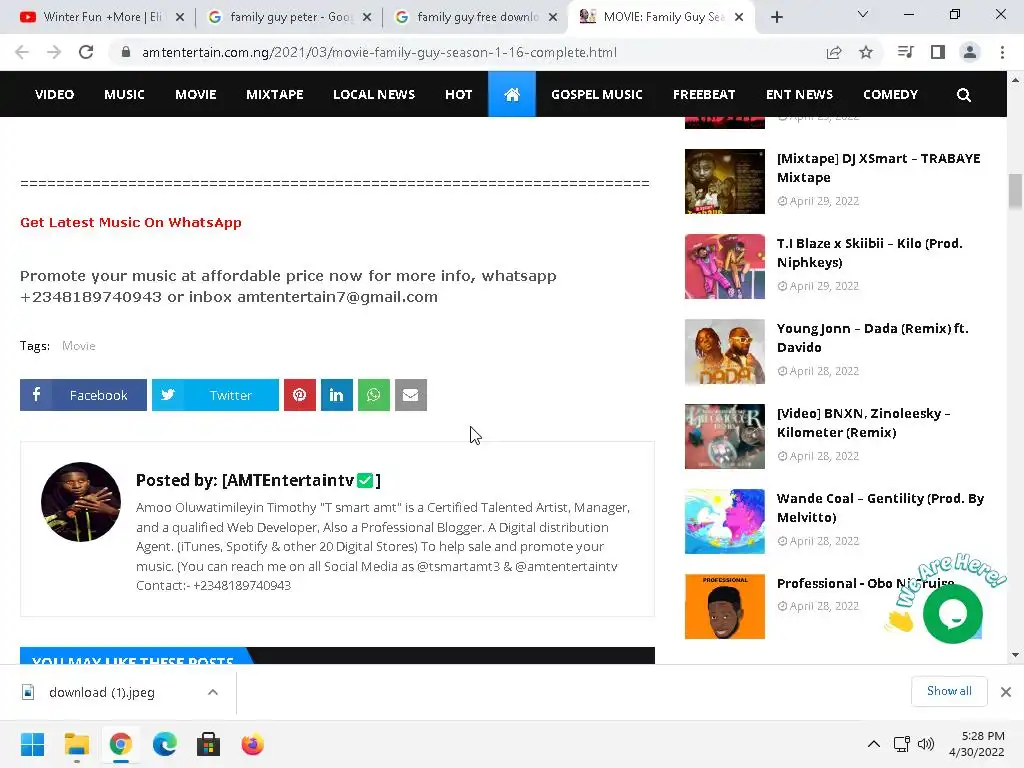Open the VIDEO menu item
The width and height of the screenshot is (1024, 768).
pyautogui.click(x=54, y=95)
